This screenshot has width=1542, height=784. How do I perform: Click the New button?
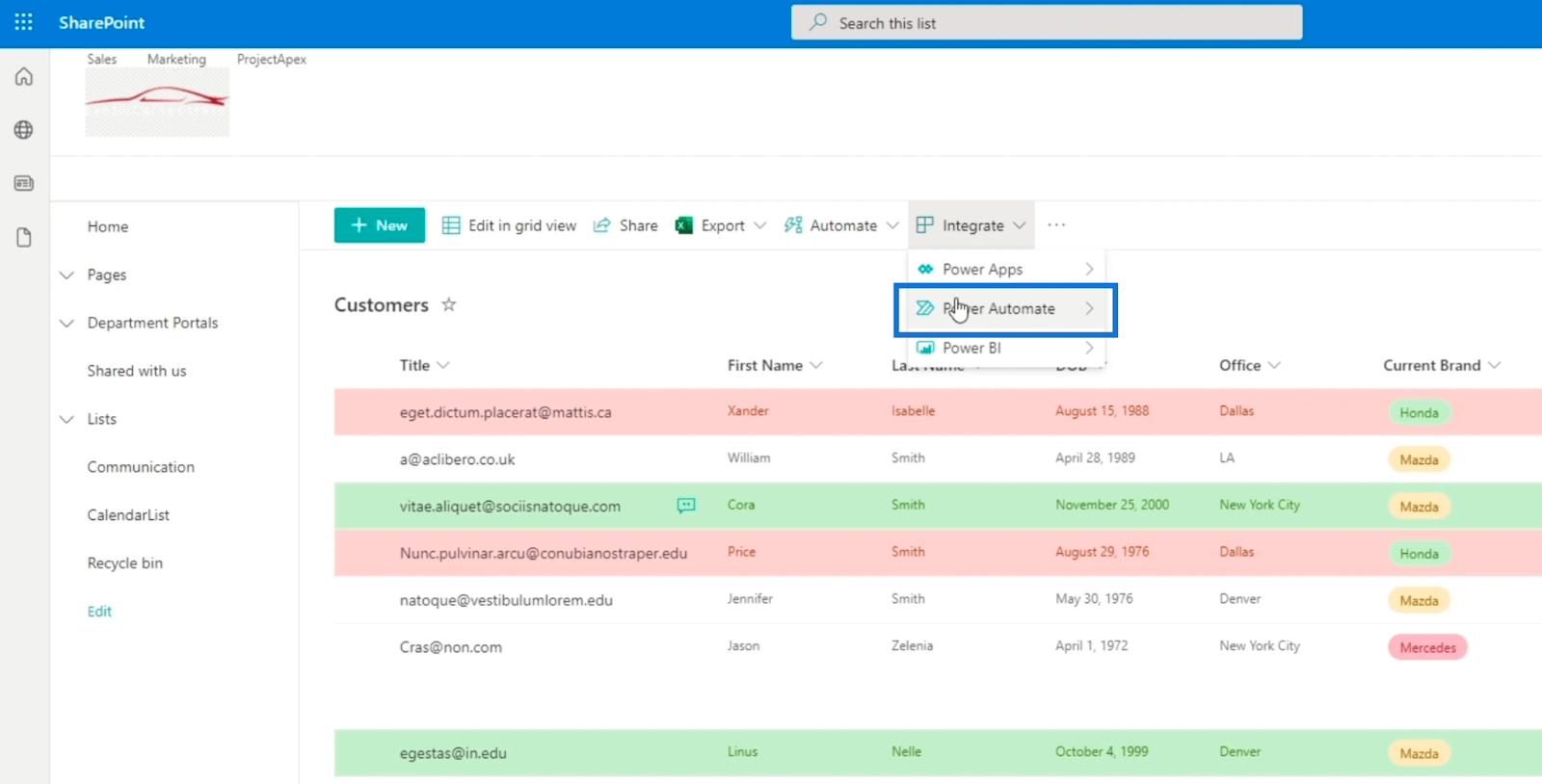pos(380,225)
